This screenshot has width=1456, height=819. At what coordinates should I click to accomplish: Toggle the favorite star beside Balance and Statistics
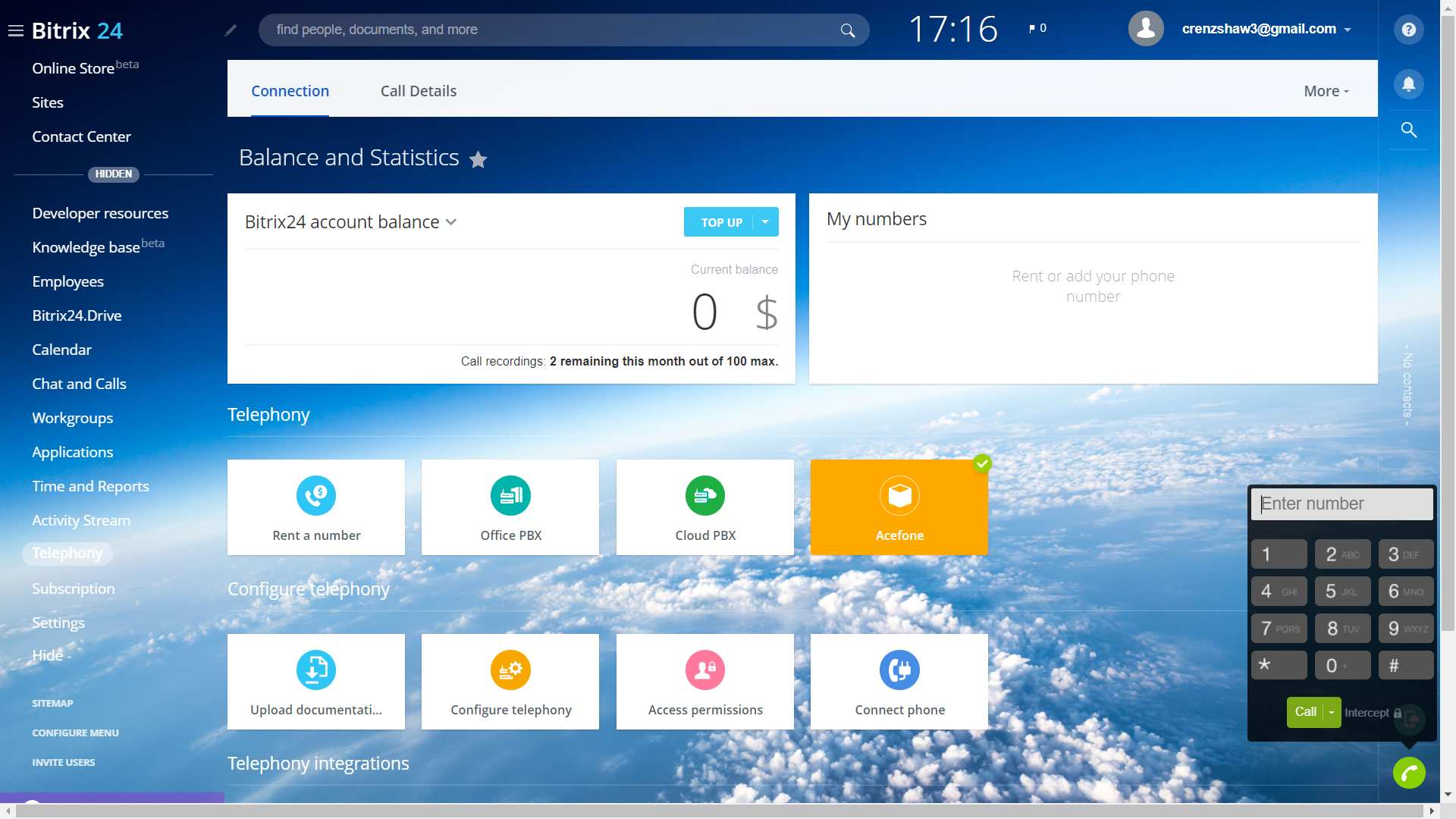478,159
